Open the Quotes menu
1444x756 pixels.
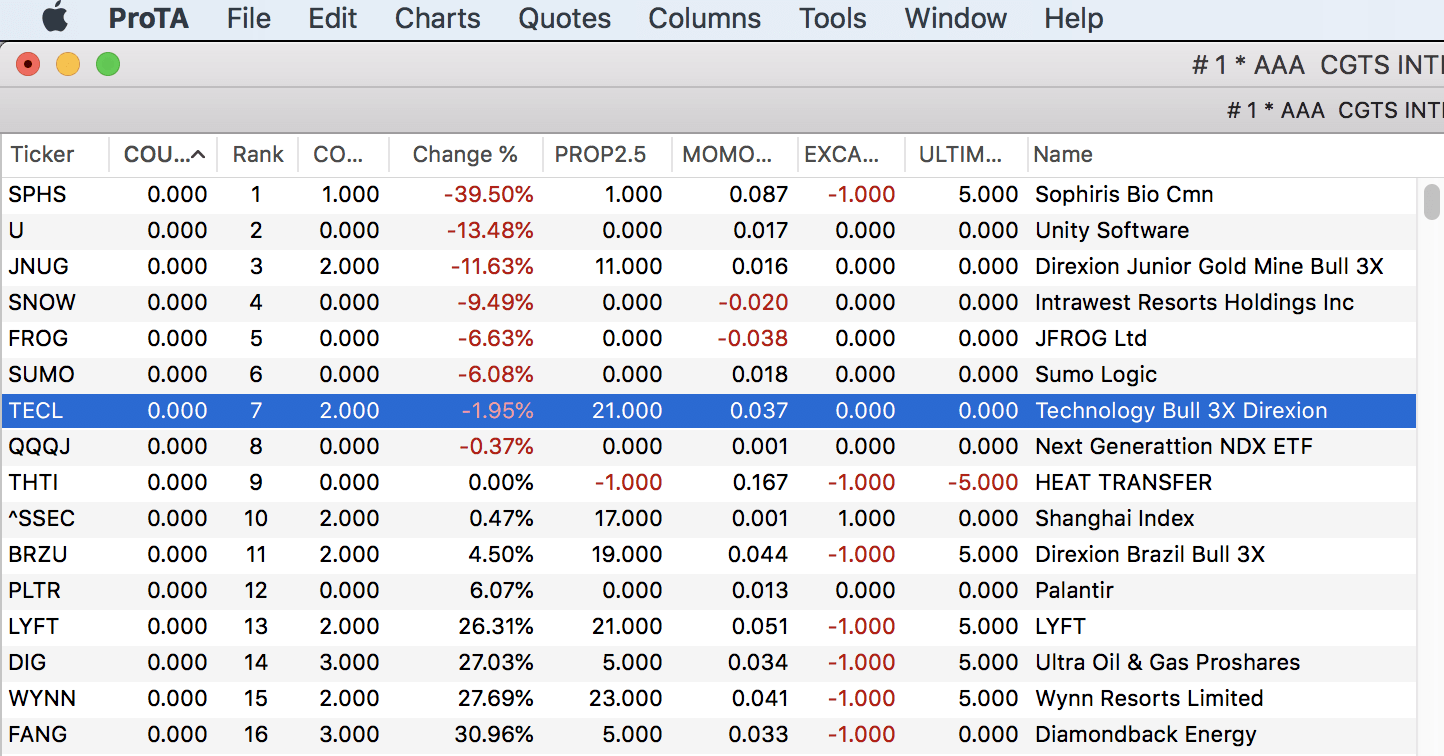[x=564, y=18]
